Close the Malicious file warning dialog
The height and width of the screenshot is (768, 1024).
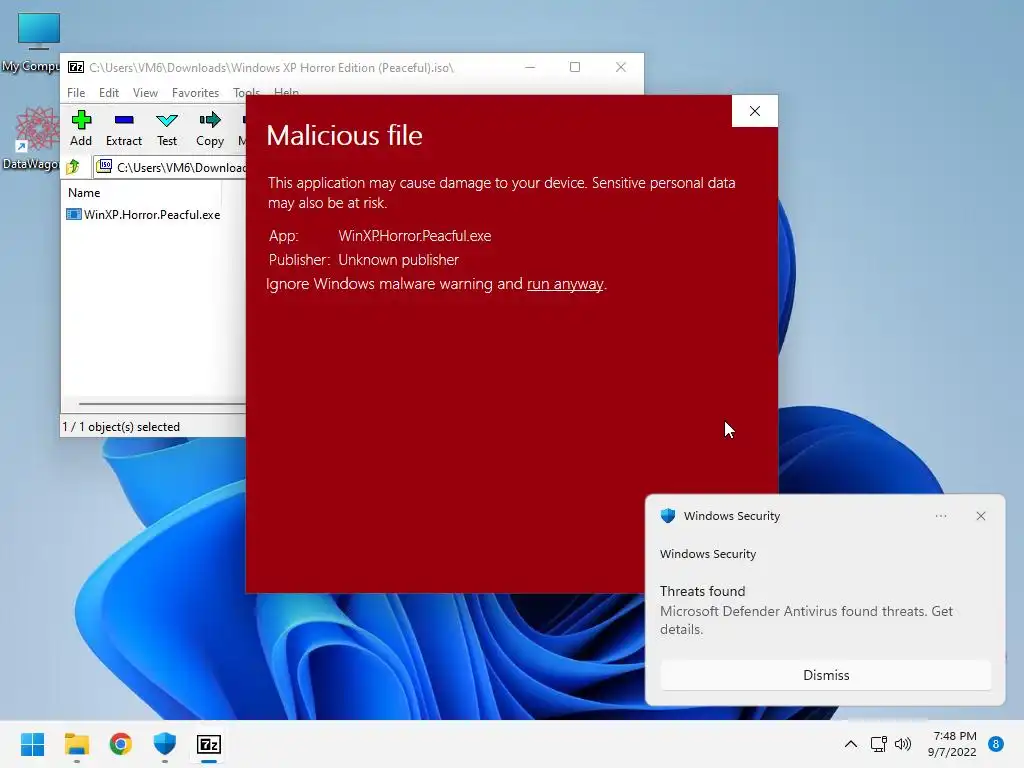(x=754, y=111)
